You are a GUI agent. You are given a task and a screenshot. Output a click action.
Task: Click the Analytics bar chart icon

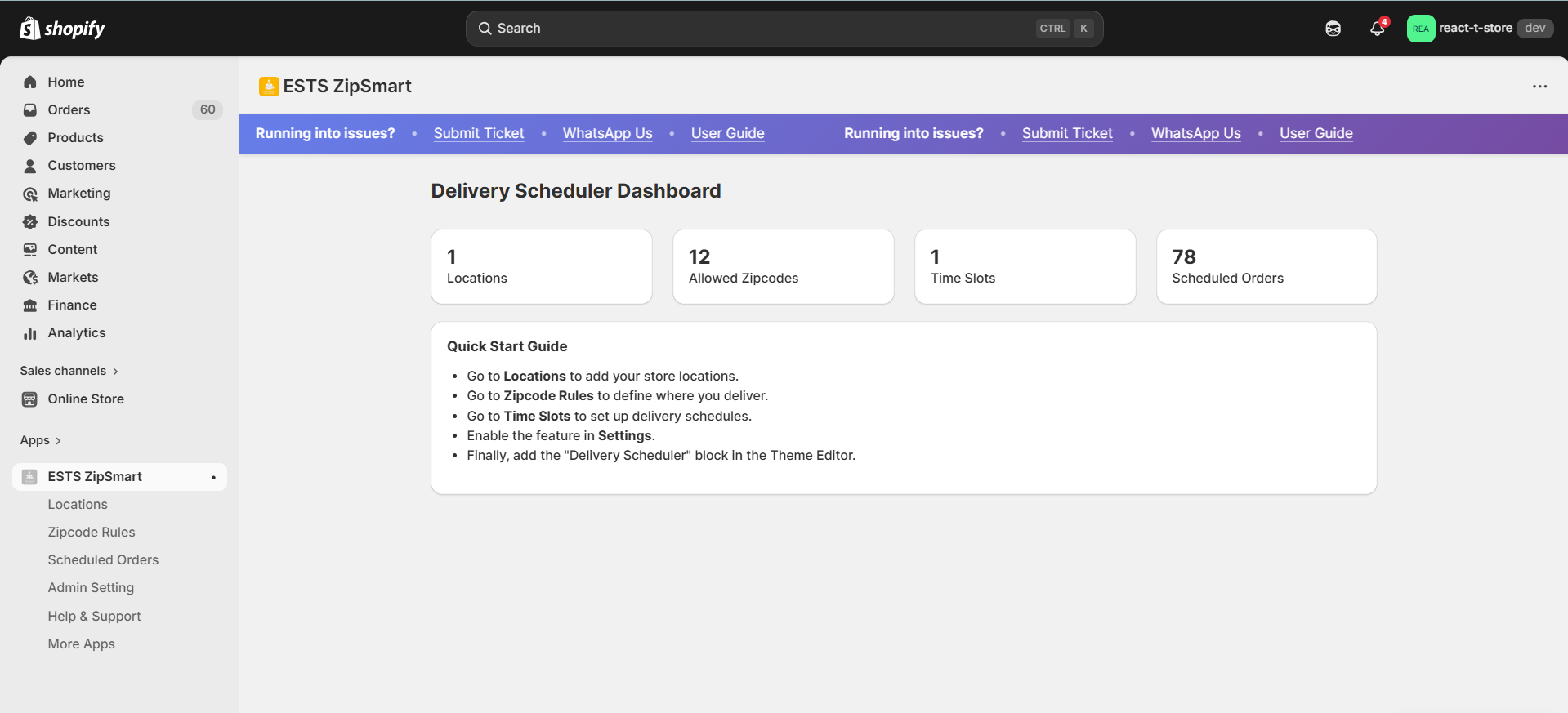[x=30, y=333]
